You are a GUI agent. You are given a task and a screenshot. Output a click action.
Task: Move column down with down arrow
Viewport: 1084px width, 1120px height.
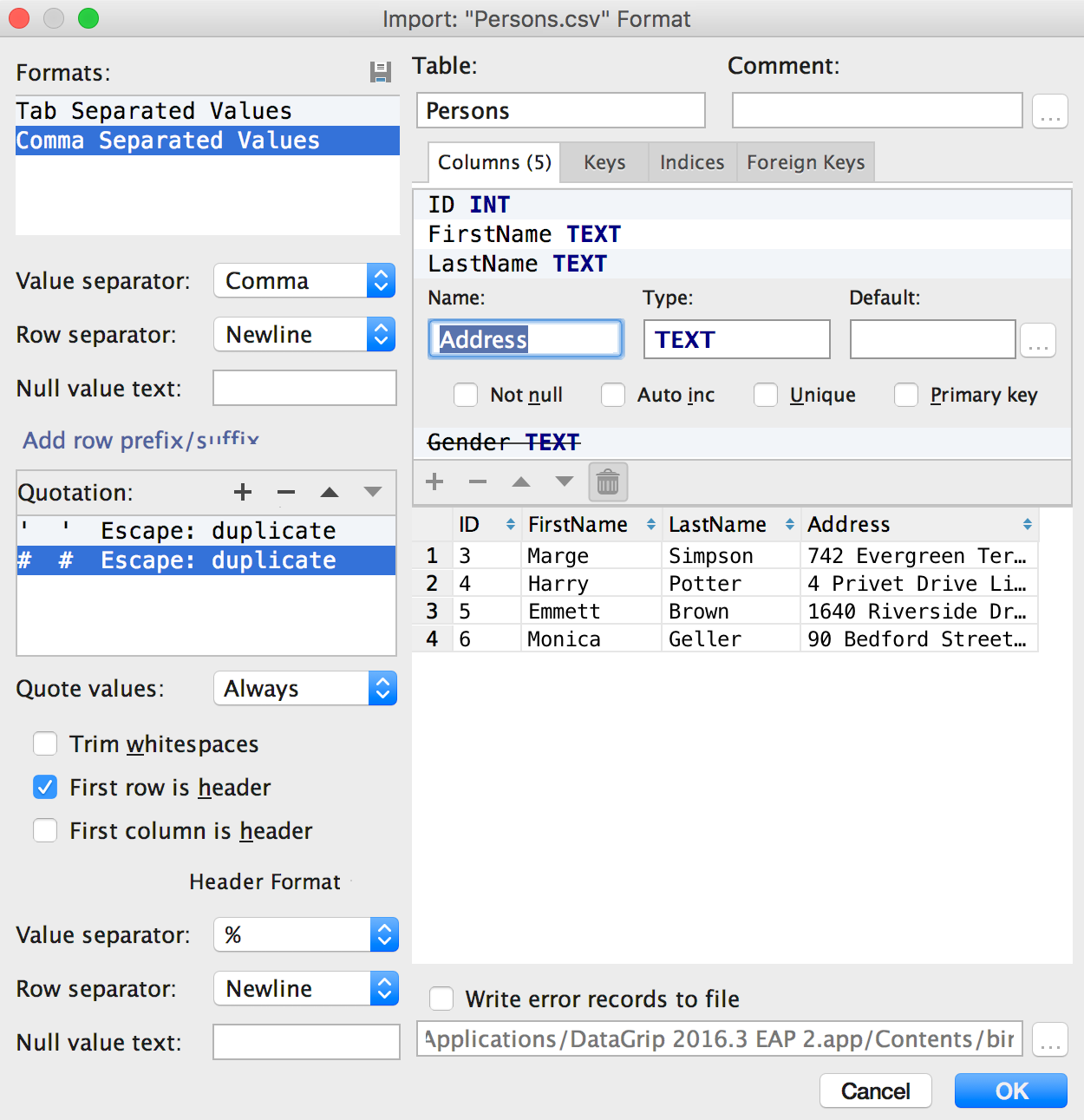[565, 481]
